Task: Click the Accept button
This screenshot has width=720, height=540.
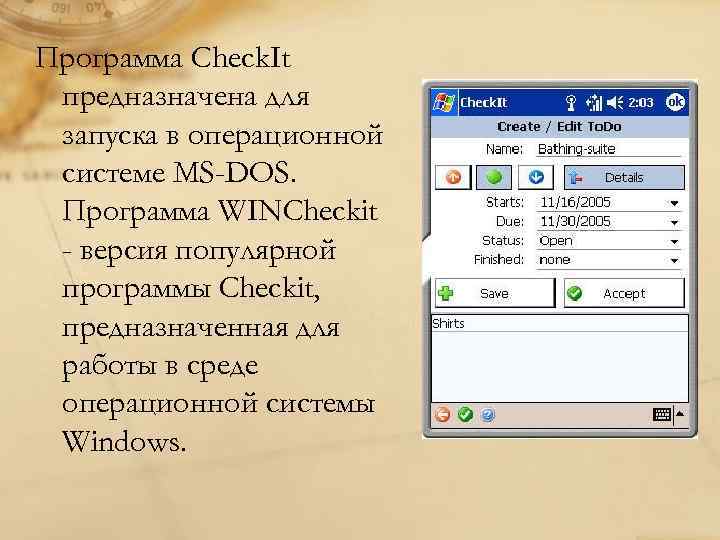Action: pyautogui.click(x=624, y=293)
